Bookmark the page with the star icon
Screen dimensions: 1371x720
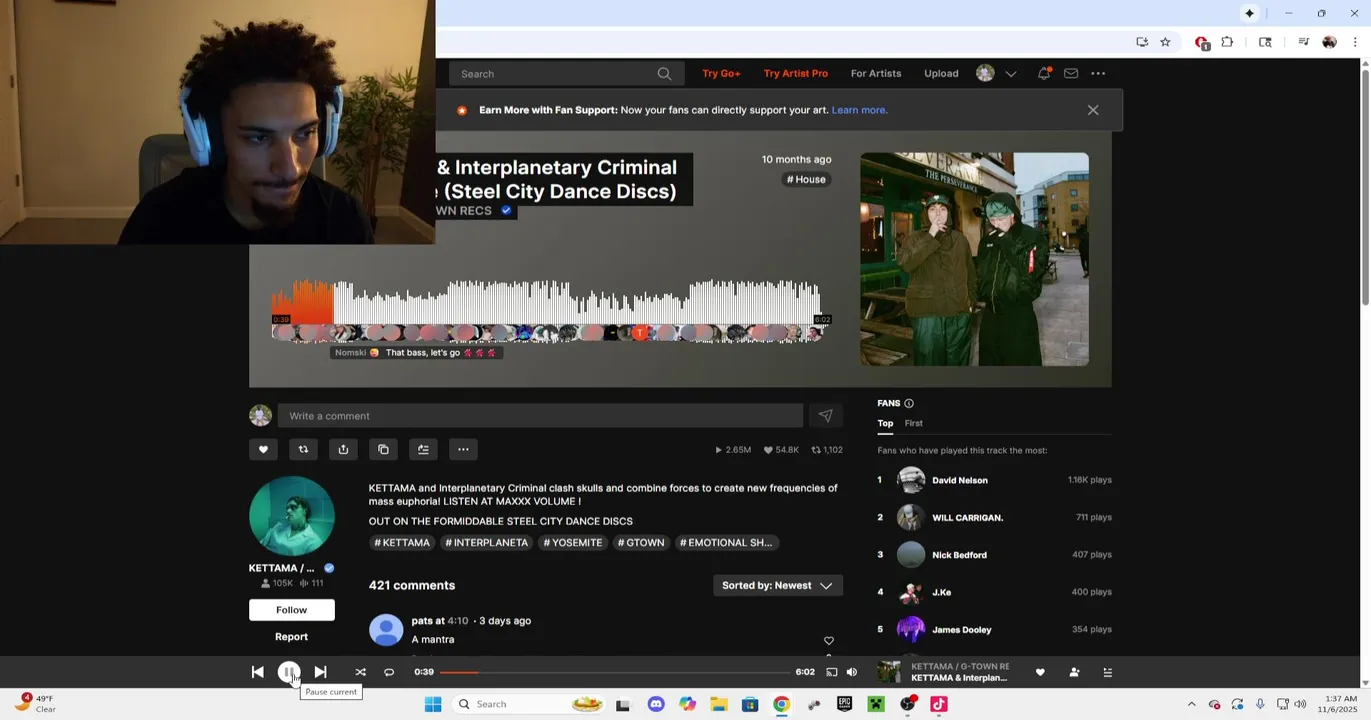(1165, 42)
